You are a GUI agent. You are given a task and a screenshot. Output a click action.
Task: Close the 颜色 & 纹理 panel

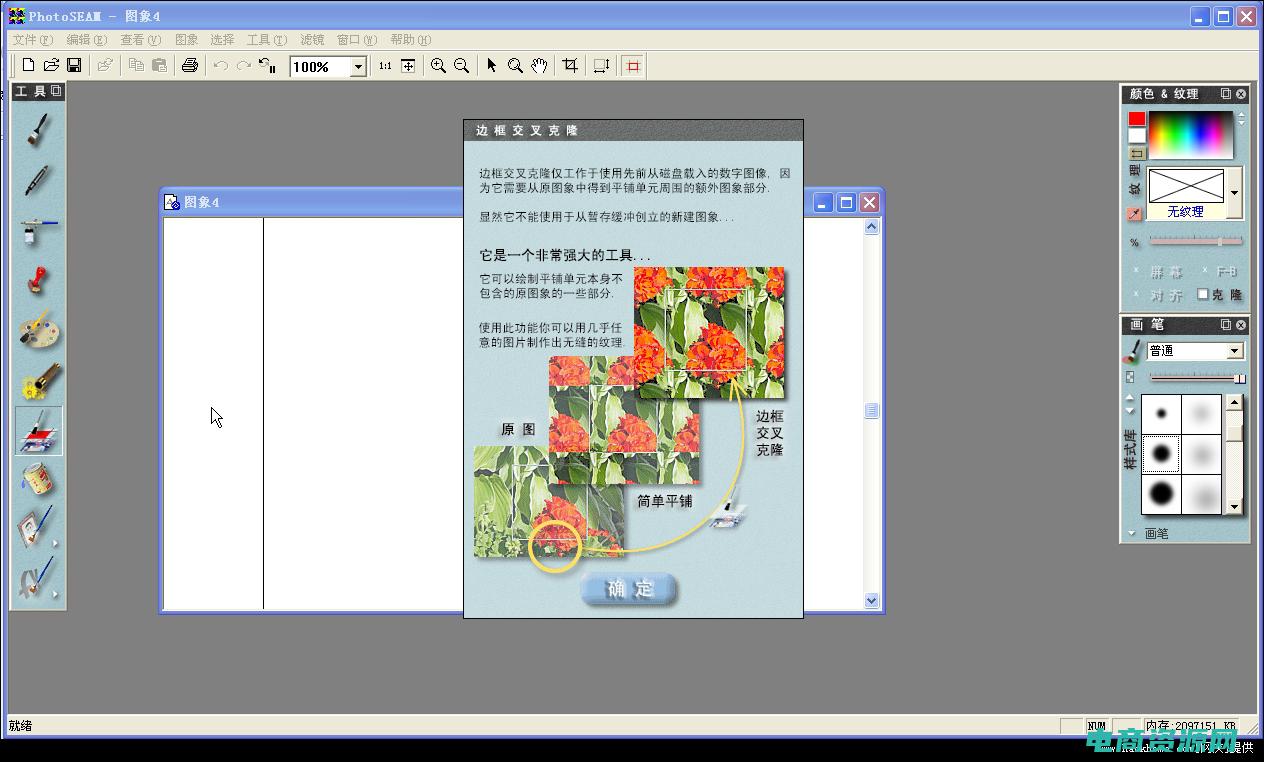pyautogui.click(x=1241, y=94)
